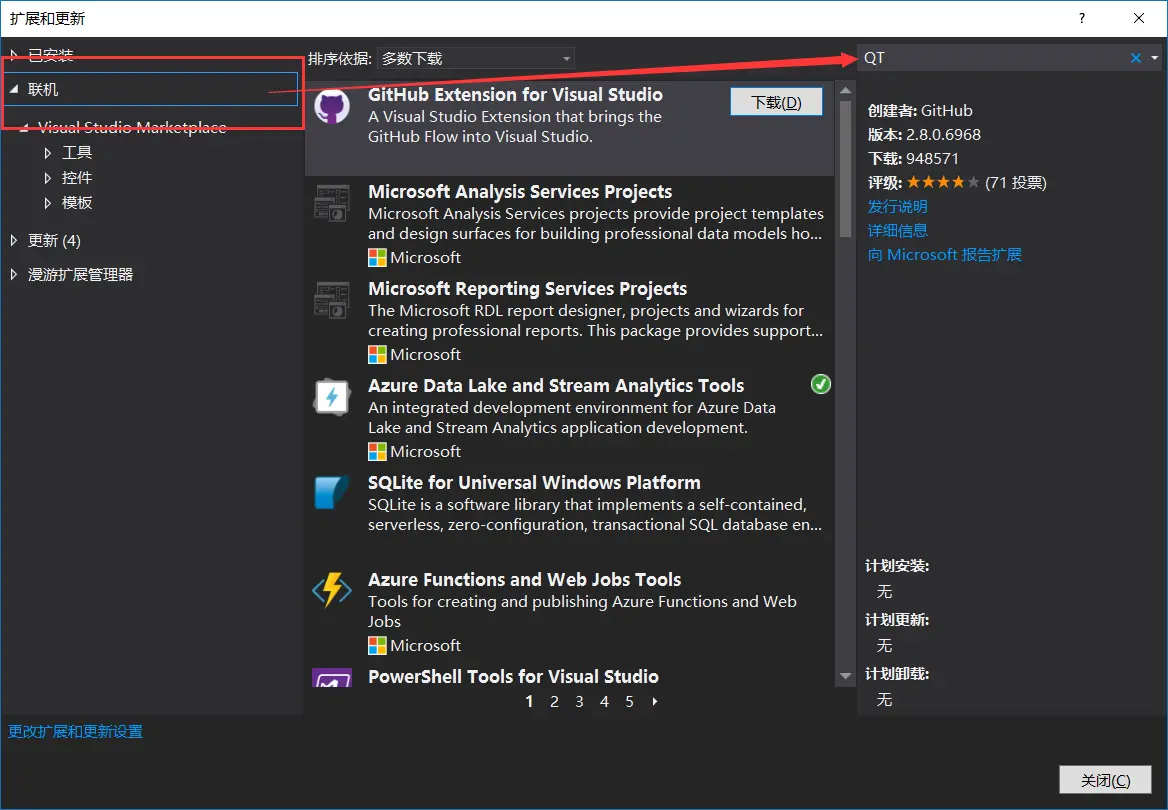Image resolution: width=1168 pixels, height=810 pixels.
Task: Click PowerShell Tools extension icon
Action: [331, 677]
